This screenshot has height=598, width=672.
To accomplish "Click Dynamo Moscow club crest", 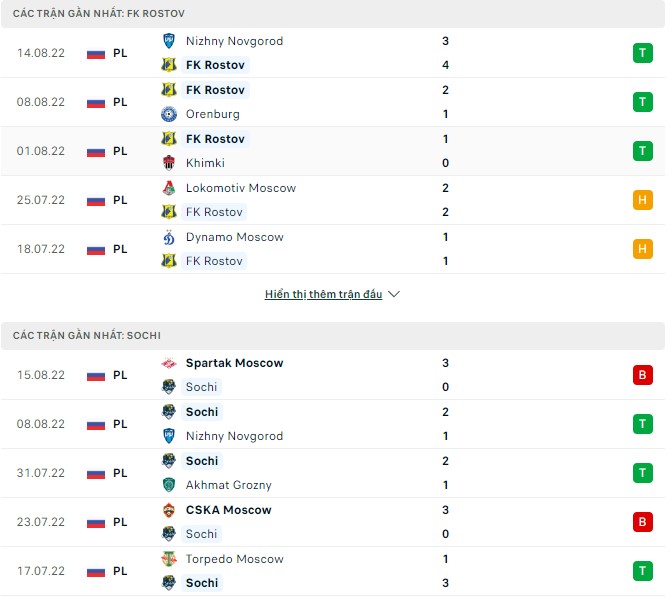I will click(x=169, y=237).
